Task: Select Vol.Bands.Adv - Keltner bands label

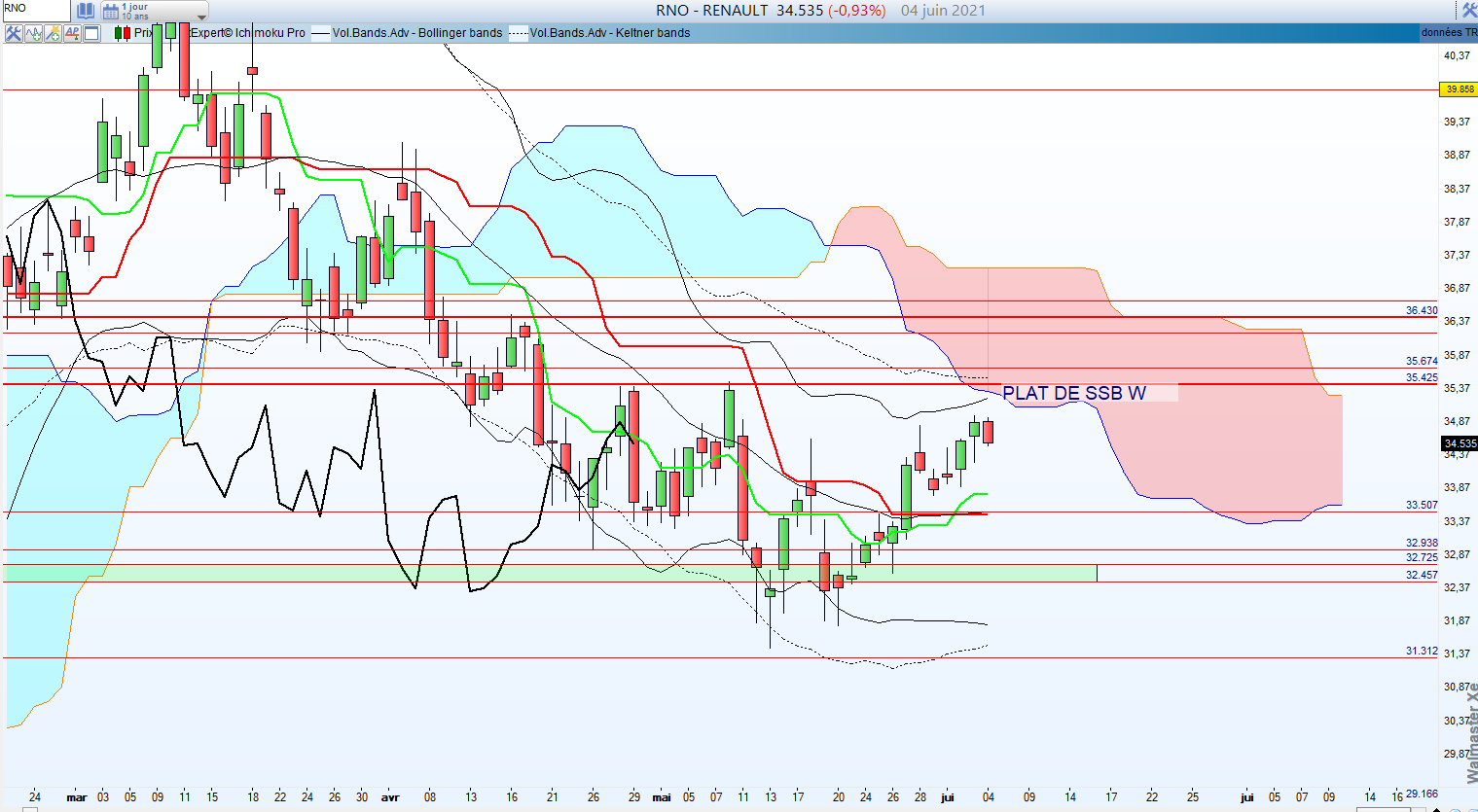Action: [x=610, y=33]
